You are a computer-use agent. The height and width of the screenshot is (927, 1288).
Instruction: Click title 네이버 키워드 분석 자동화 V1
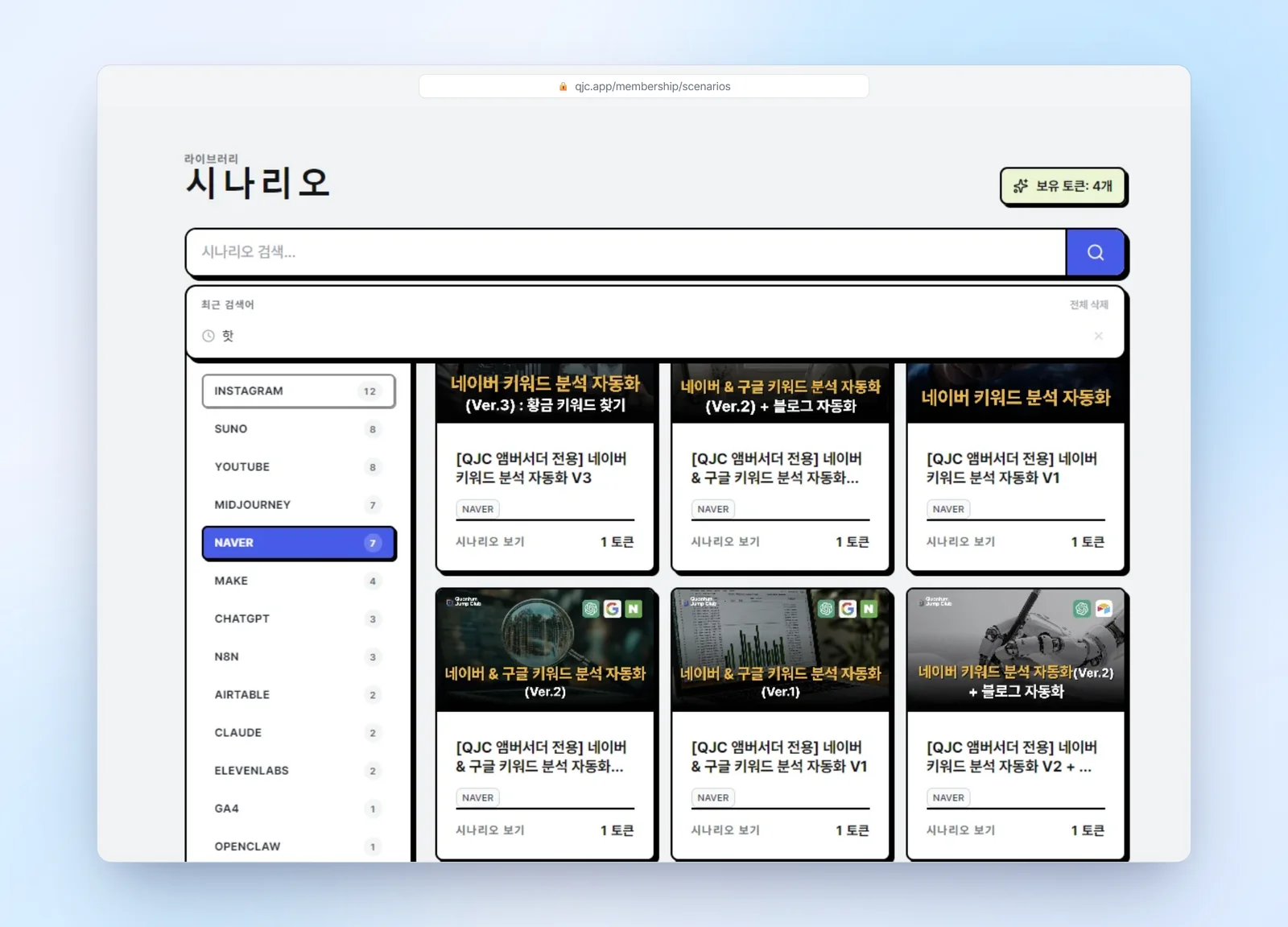pos(1012,468)
